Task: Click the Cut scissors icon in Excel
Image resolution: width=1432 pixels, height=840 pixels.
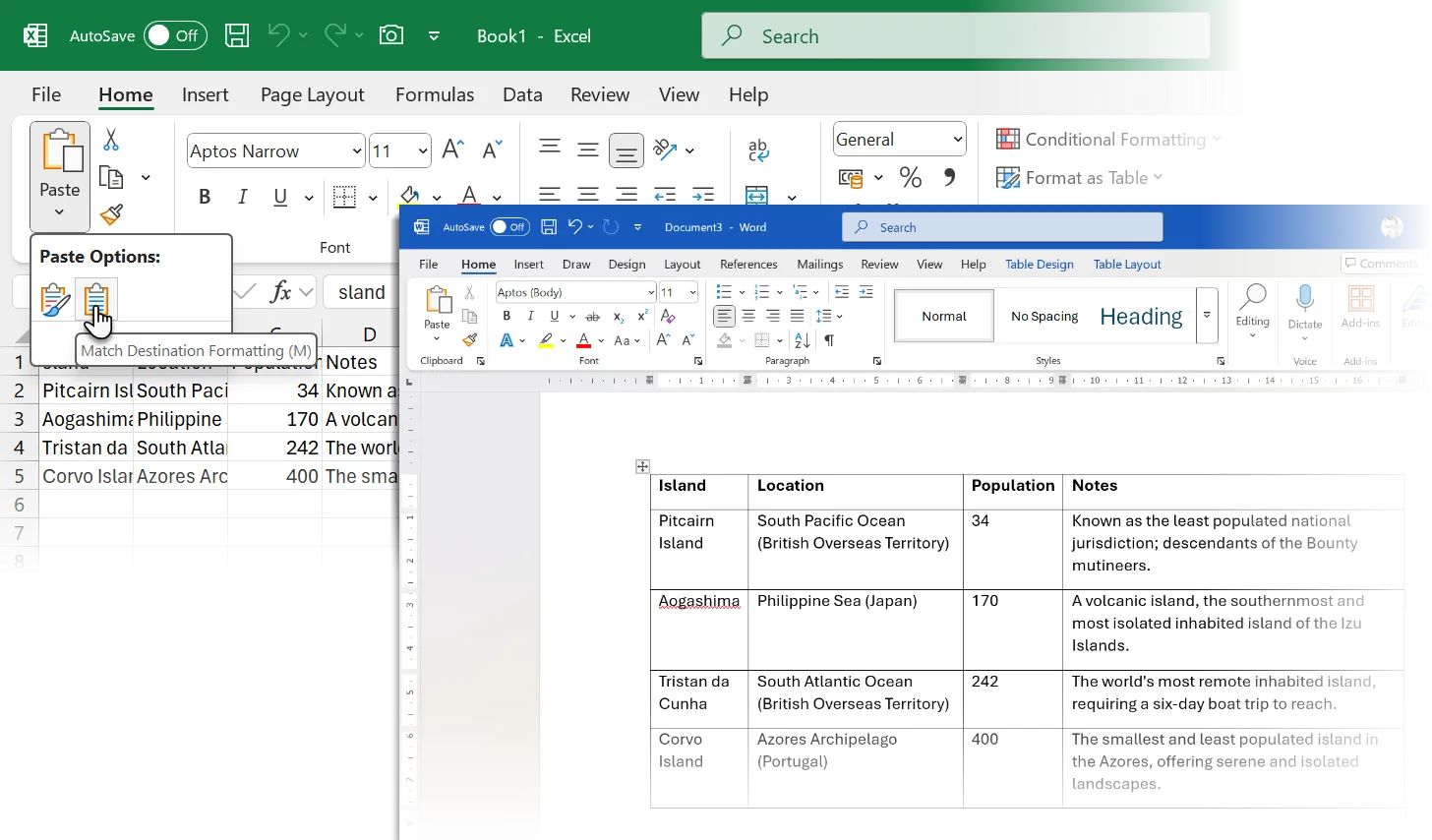Action: pos(111,141)
